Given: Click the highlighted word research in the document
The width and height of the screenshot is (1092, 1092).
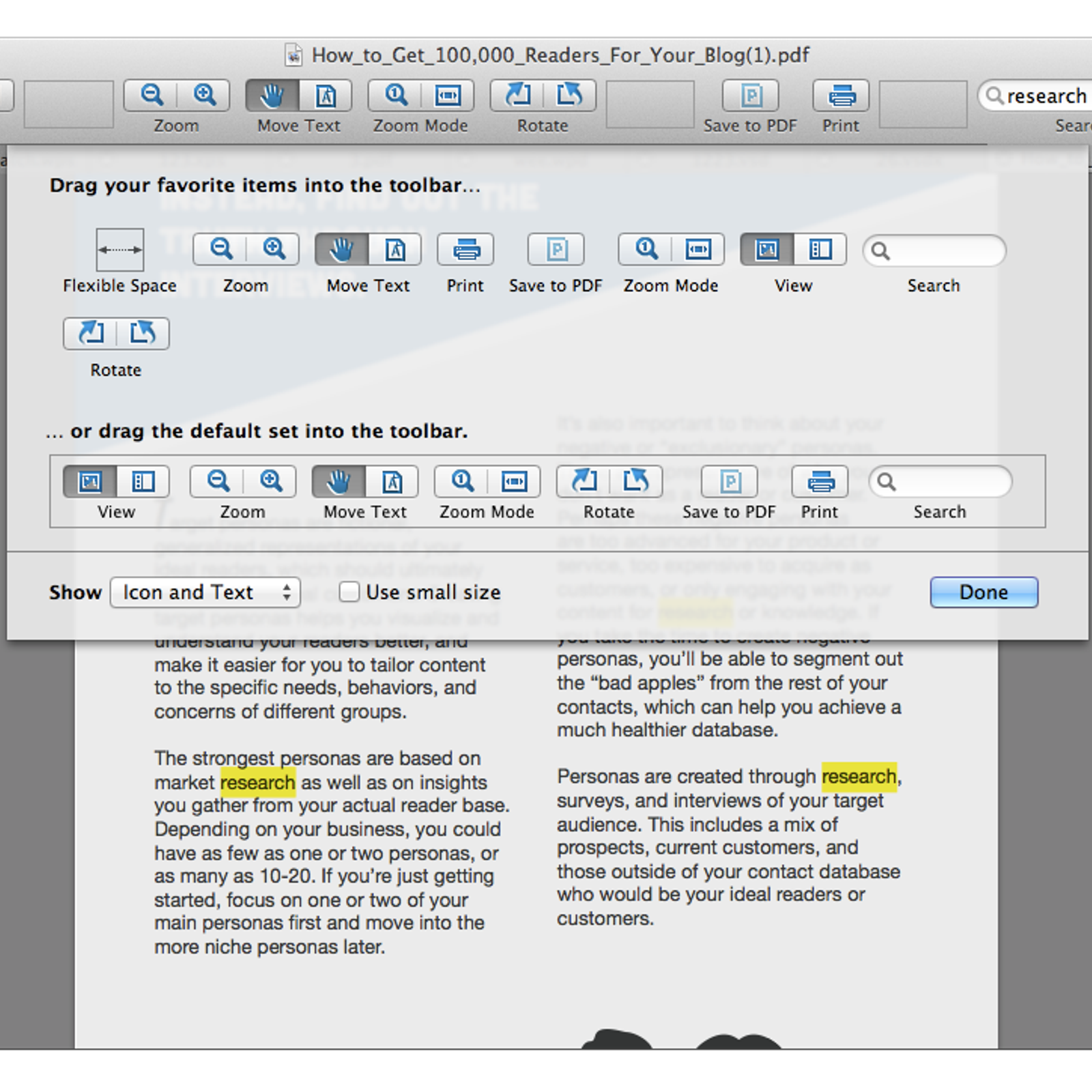Looking at the screenshot, I should click(x=257, y=782).
